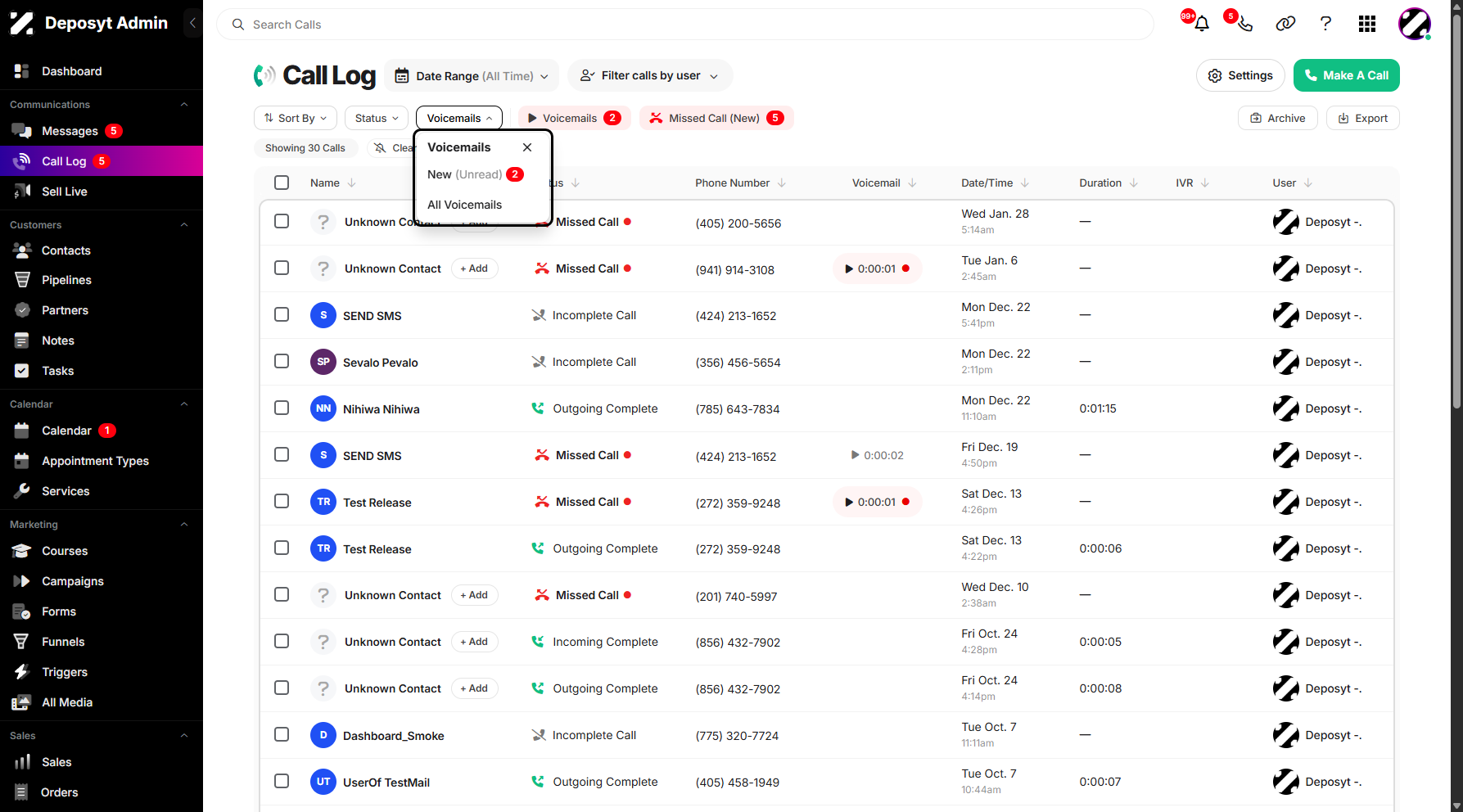Click the Archive button
Image resolution: width=1463 pixels, height=812 pixels.
point(1278,118)
